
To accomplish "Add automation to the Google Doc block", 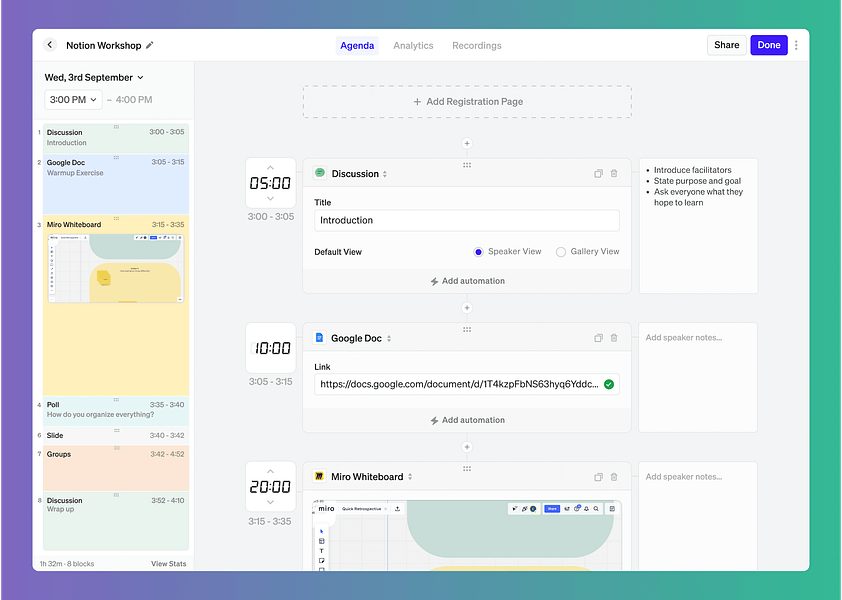I will tap(467, 420).
